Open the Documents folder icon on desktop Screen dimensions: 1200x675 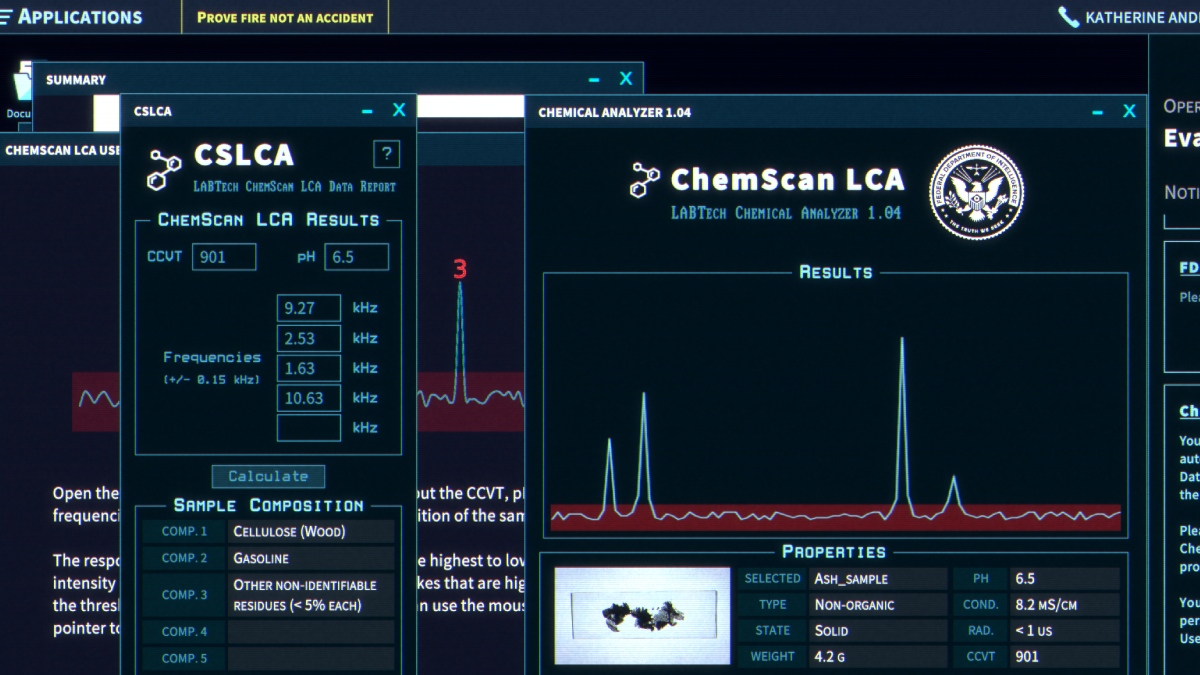coord(22,88)
